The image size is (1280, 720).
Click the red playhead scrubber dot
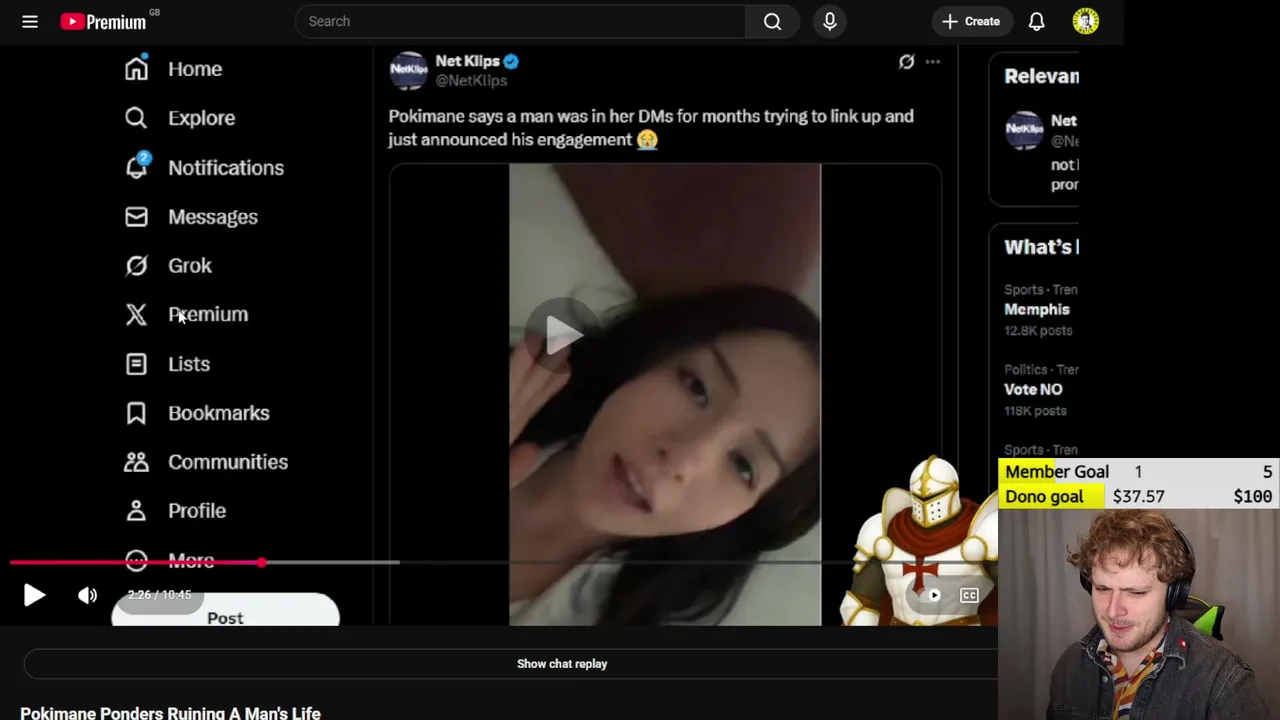262,563
